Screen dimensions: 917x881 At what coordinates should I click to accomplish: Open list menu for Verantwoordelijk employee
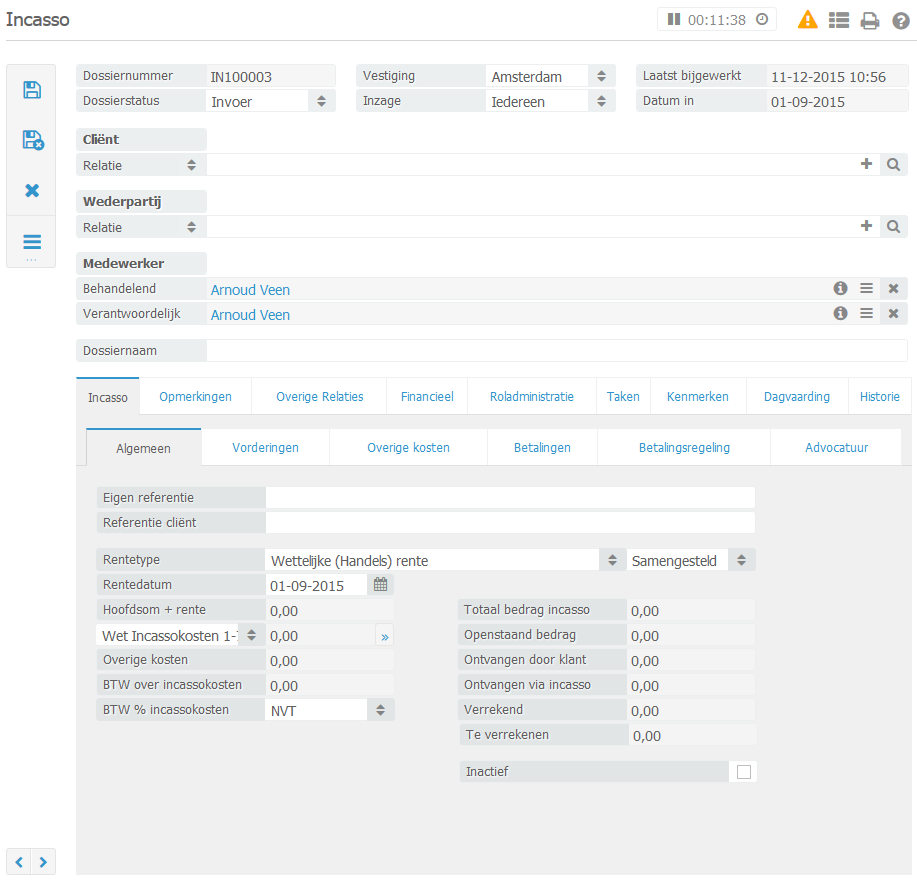point(867,314)
